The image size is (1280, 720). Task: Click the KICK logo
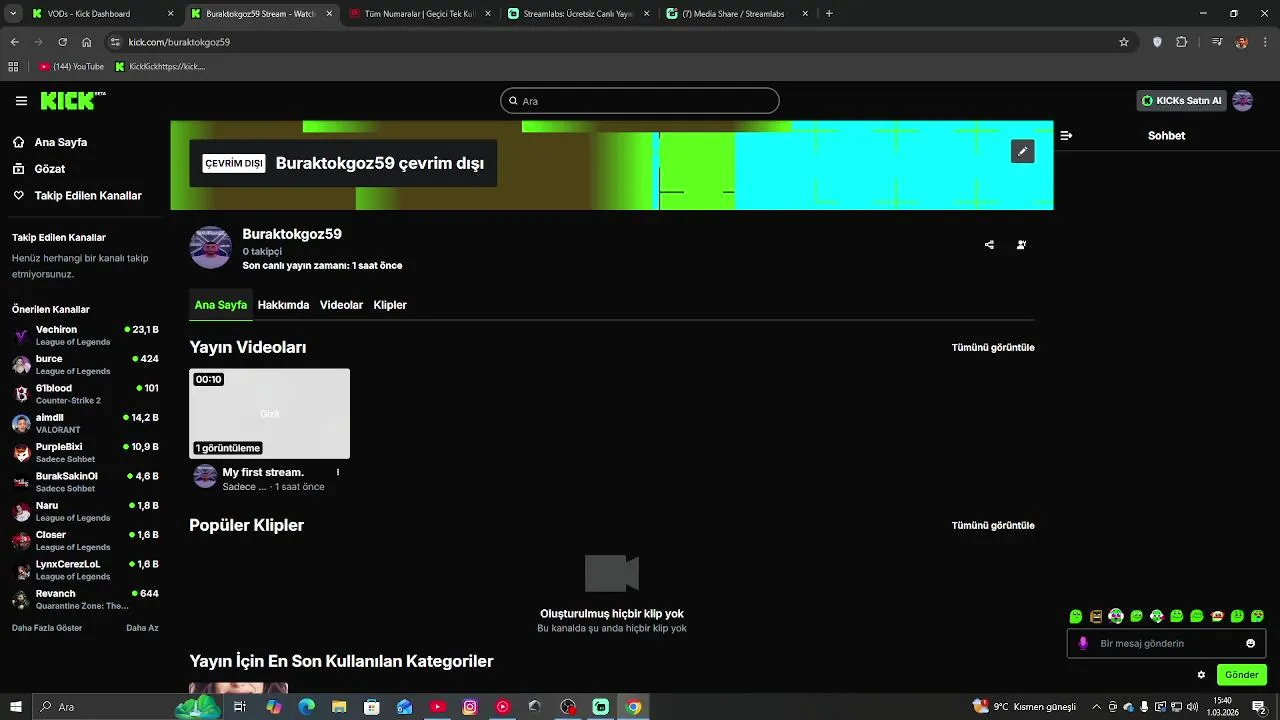coord(72,101)
